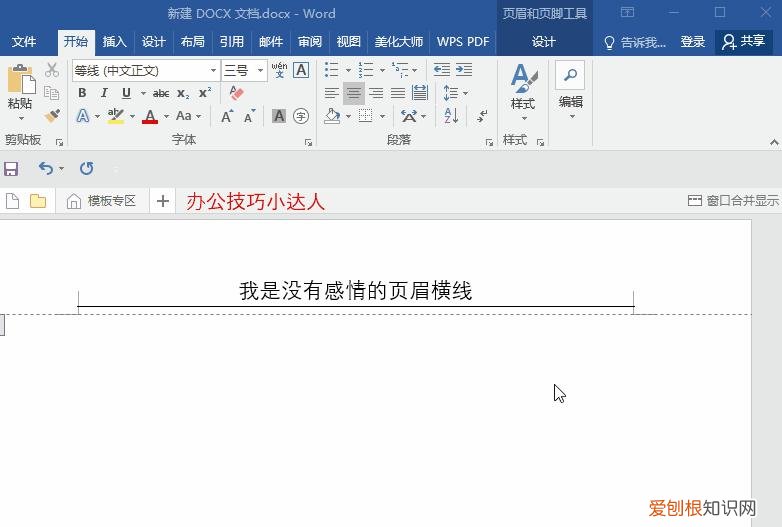Open the Change Case Aa menu

click(x=188, y=116)
